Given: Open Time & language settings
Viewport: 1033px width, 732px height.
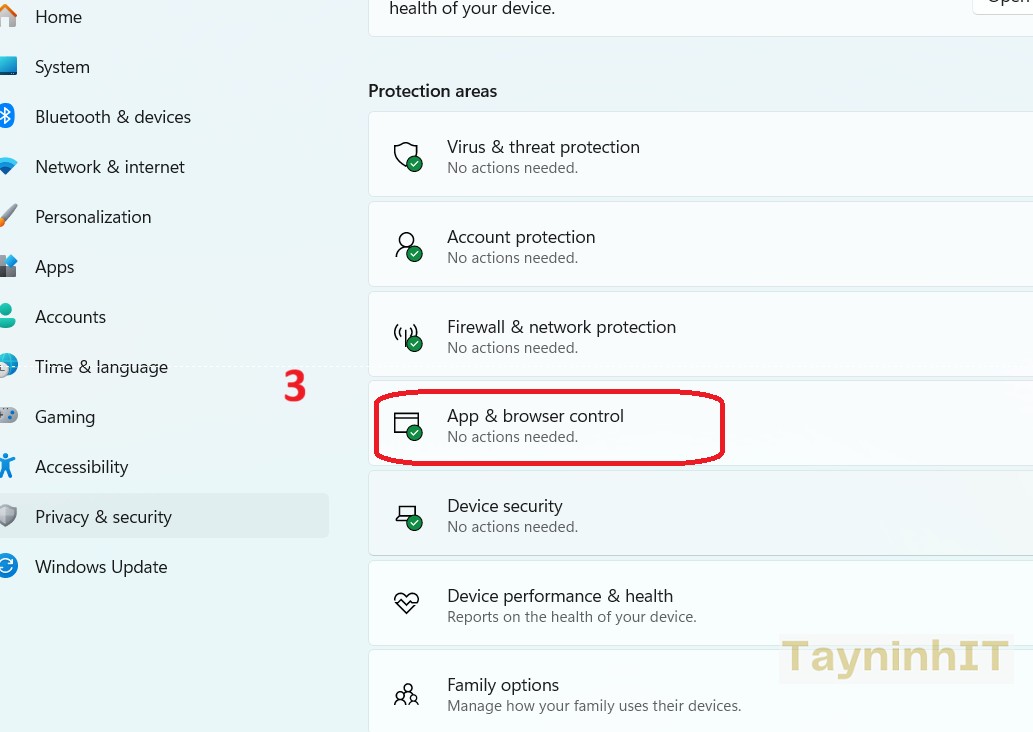Looking at the screenshot, I should click(x=101, y=367).
